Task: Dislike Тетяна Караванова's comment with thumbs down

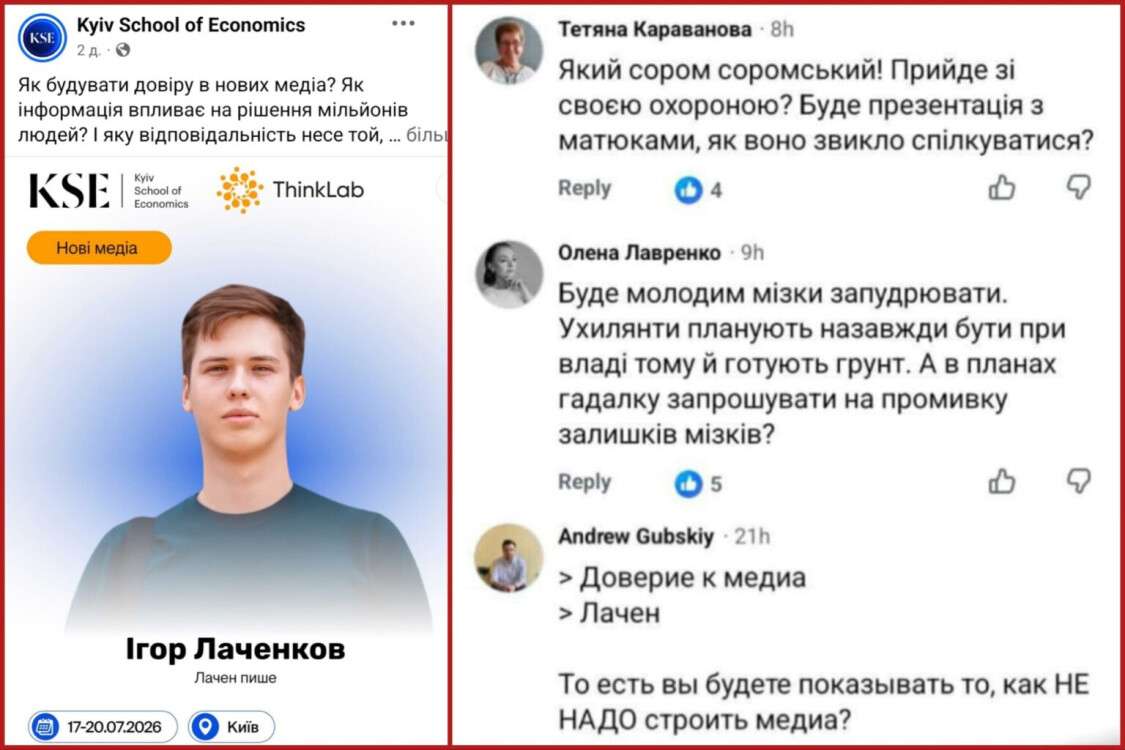Action: (x=1078, y=187)
